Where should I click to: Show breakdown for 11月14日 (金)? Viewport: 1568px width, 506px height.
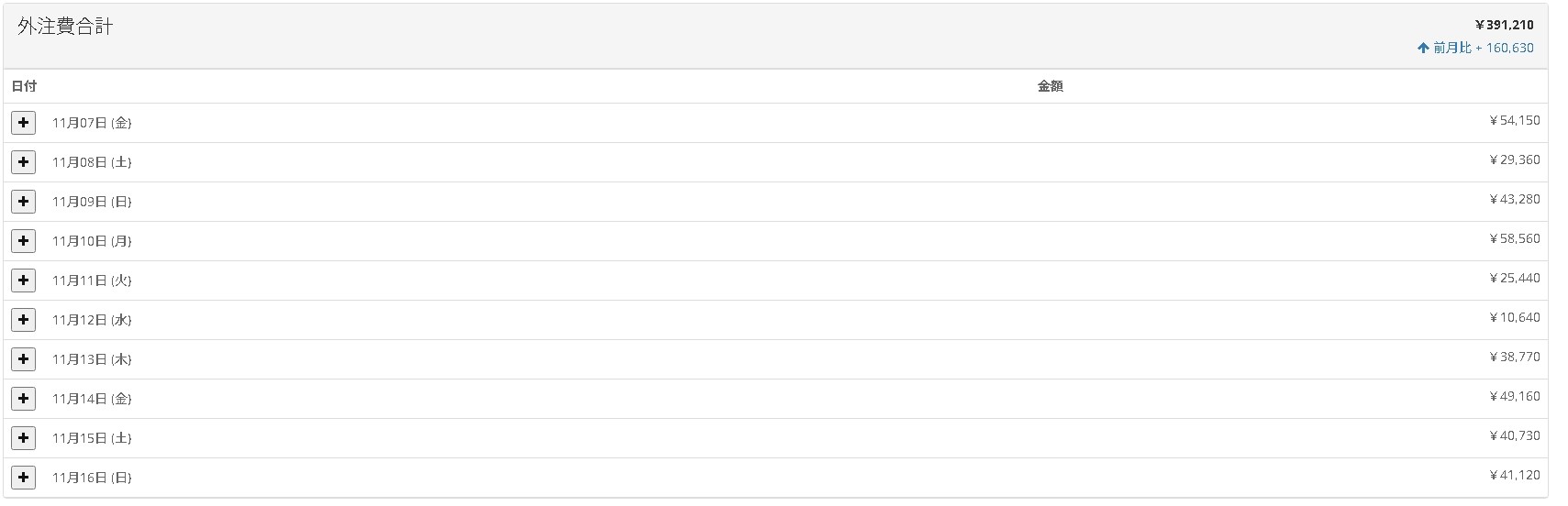24,398
